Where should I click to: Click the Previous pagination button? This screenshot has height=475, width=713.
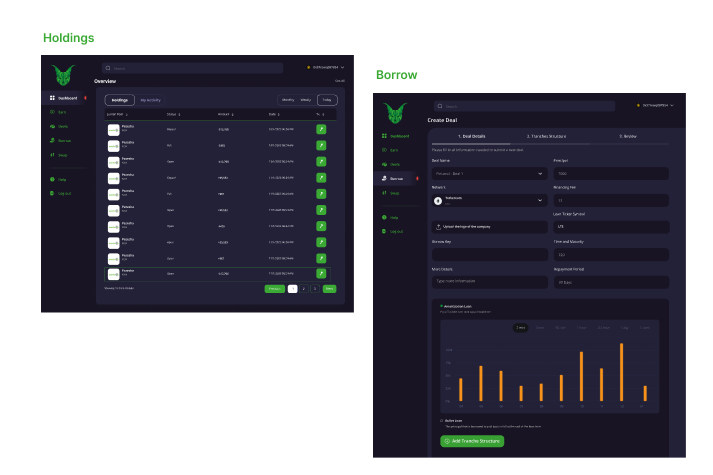click(x=274, y=288)
